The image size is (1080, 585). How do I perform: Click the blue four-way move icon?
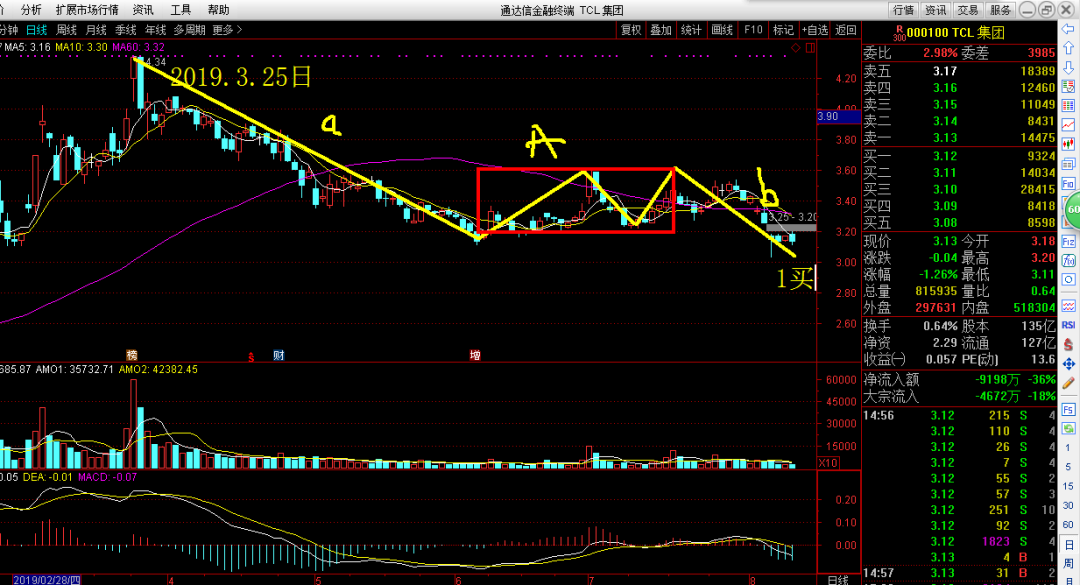click(1068, 363)
